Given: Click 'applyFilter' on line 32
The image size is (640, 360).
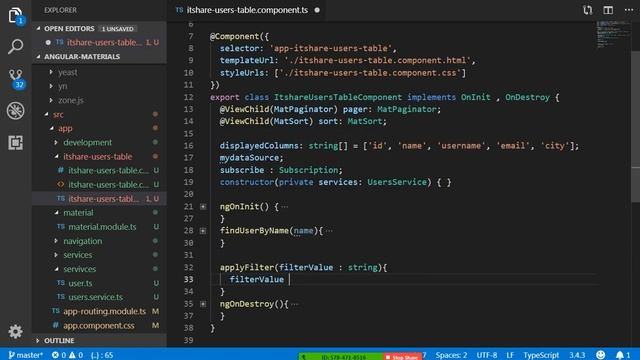Looking at the screenshot, I should (x=247, y=267).
